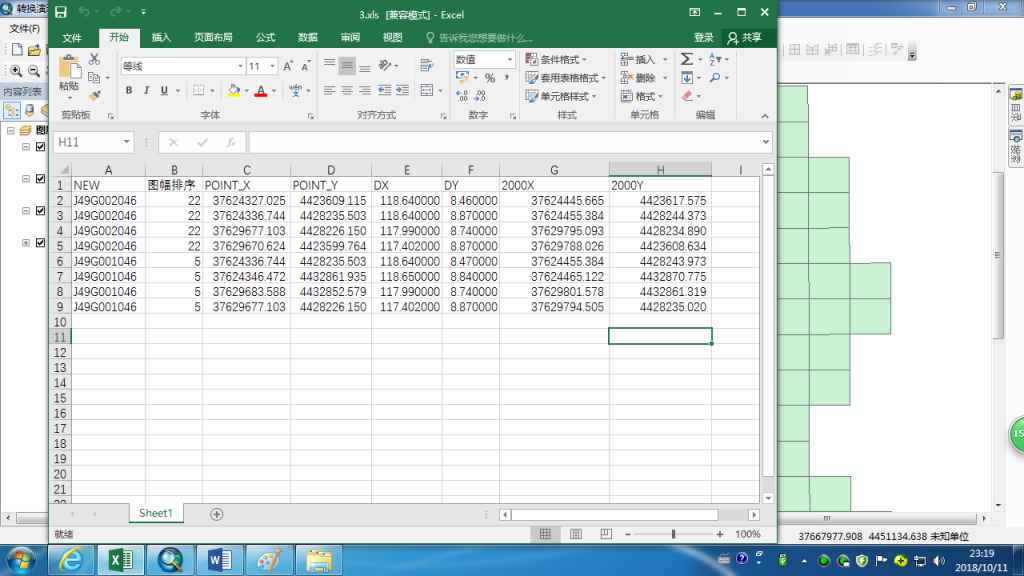Screen dimensions: 1024x576
Task: Open Word from the taskbar
Action: click(219, 560)
